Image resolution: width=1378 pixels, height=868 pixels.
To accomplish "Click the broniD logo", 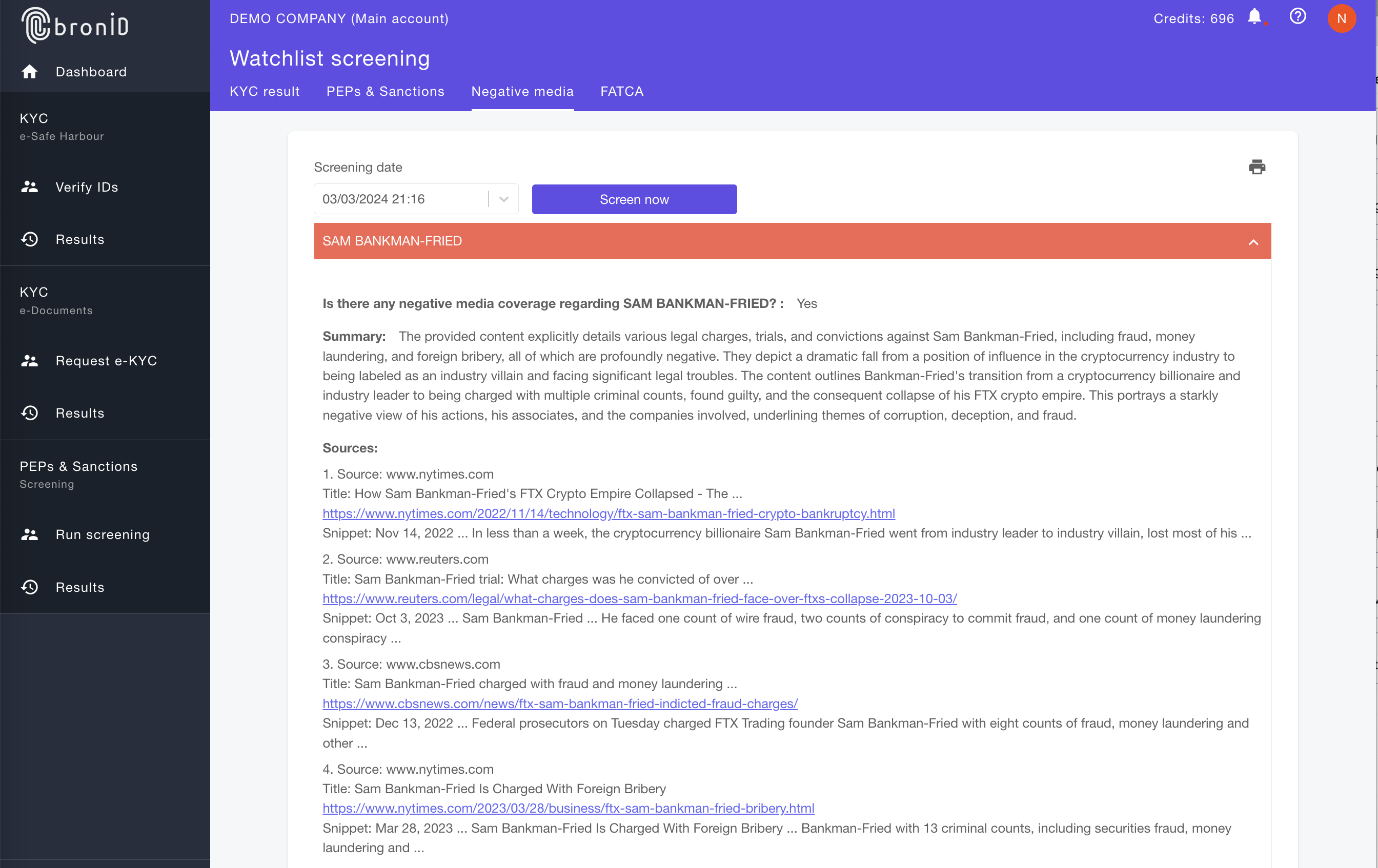I will 75,25.
